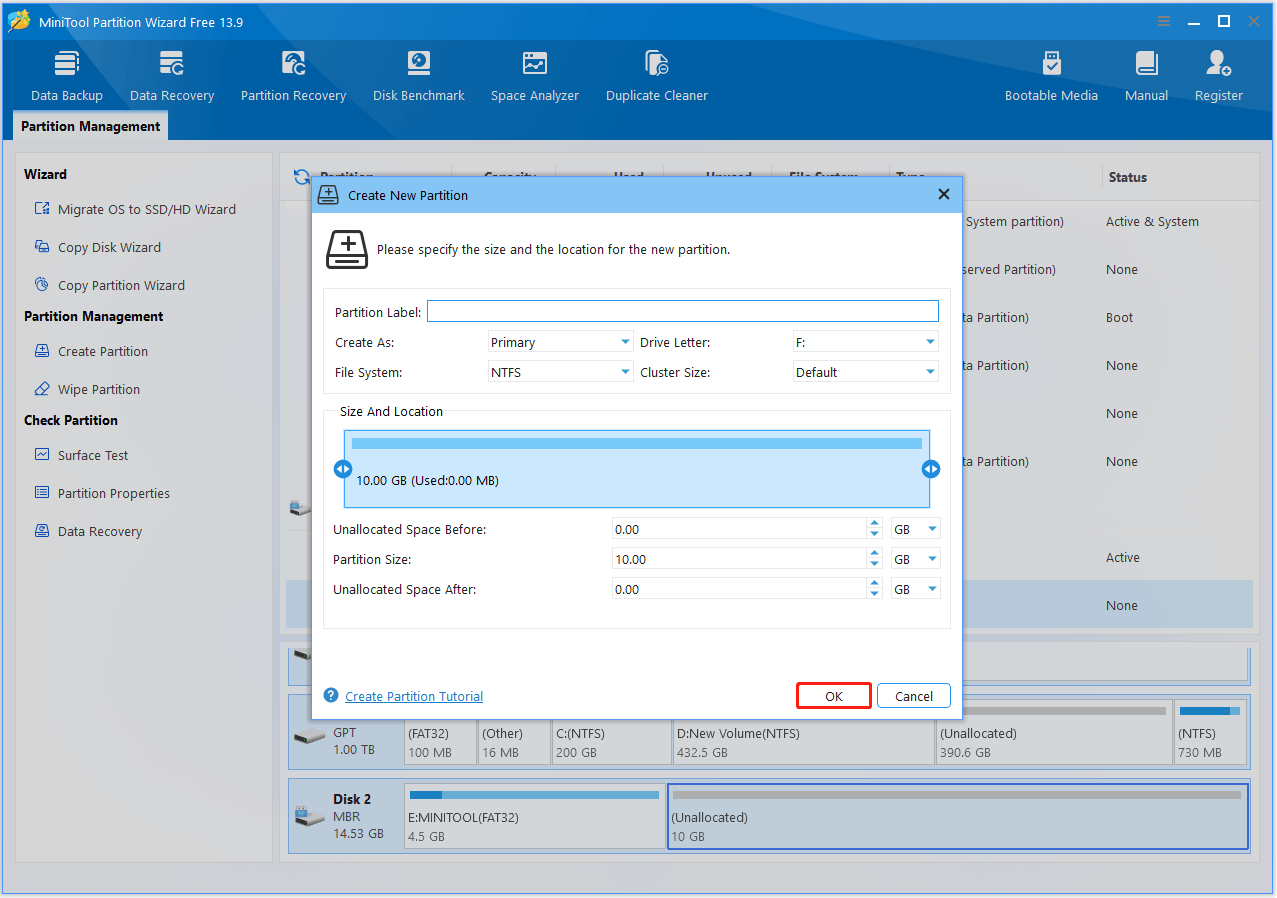Click the right partition size slider handle
This screenshot has width=1277, height=898.
pos(931,469)
